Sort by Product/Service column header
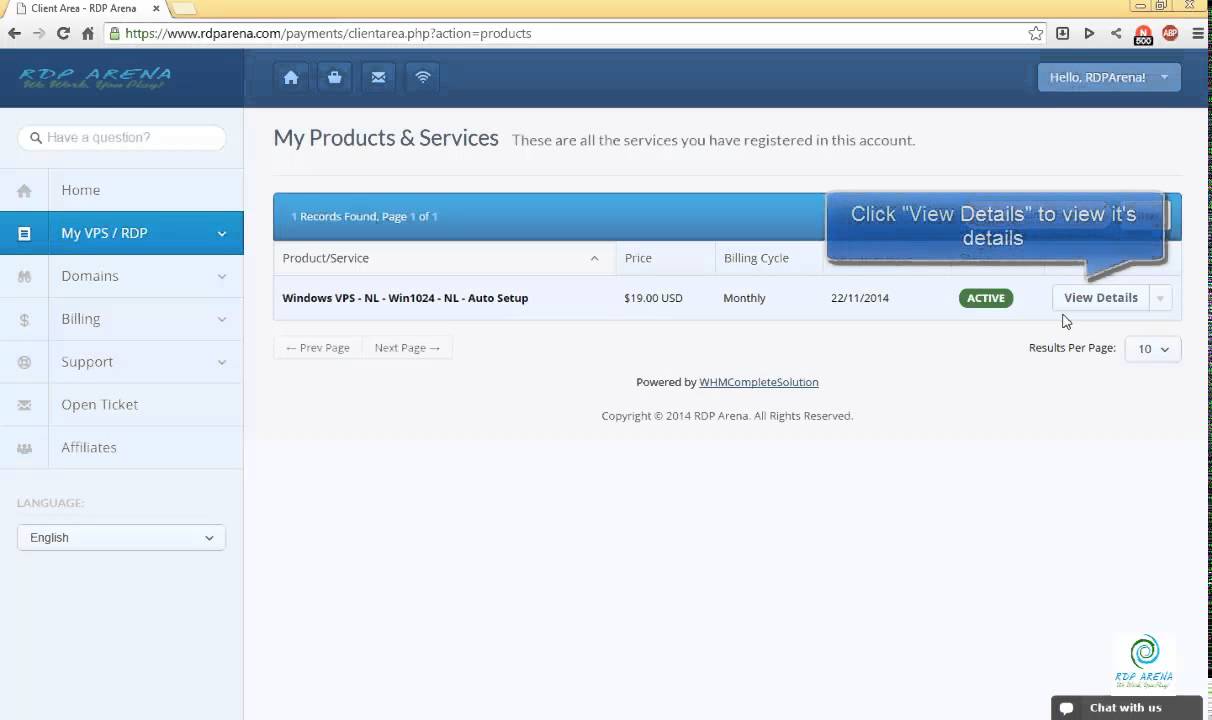 tap(444, 258)
